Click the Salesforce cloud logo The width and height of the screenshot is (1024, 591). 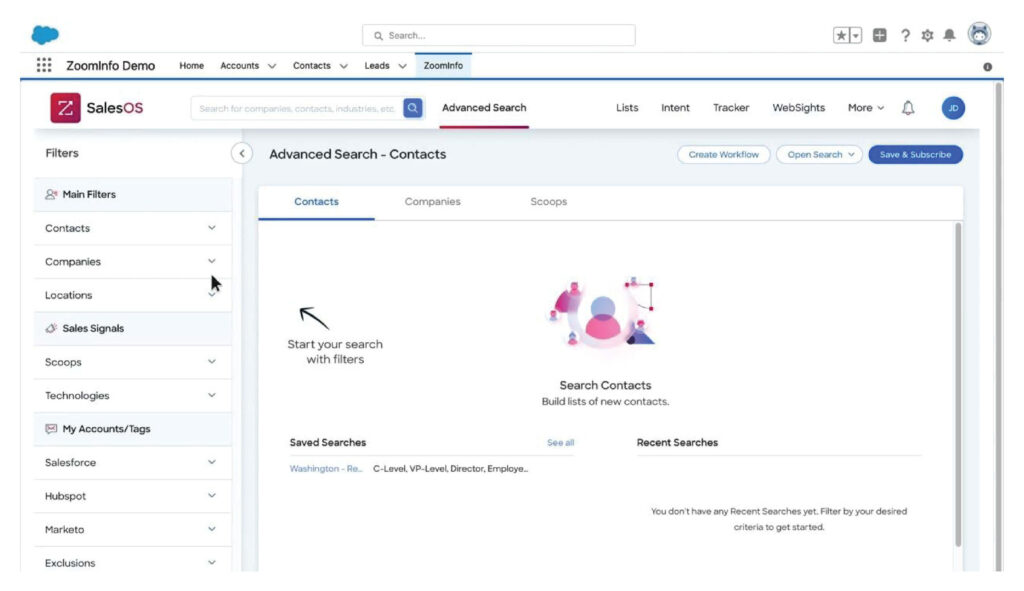45,34
